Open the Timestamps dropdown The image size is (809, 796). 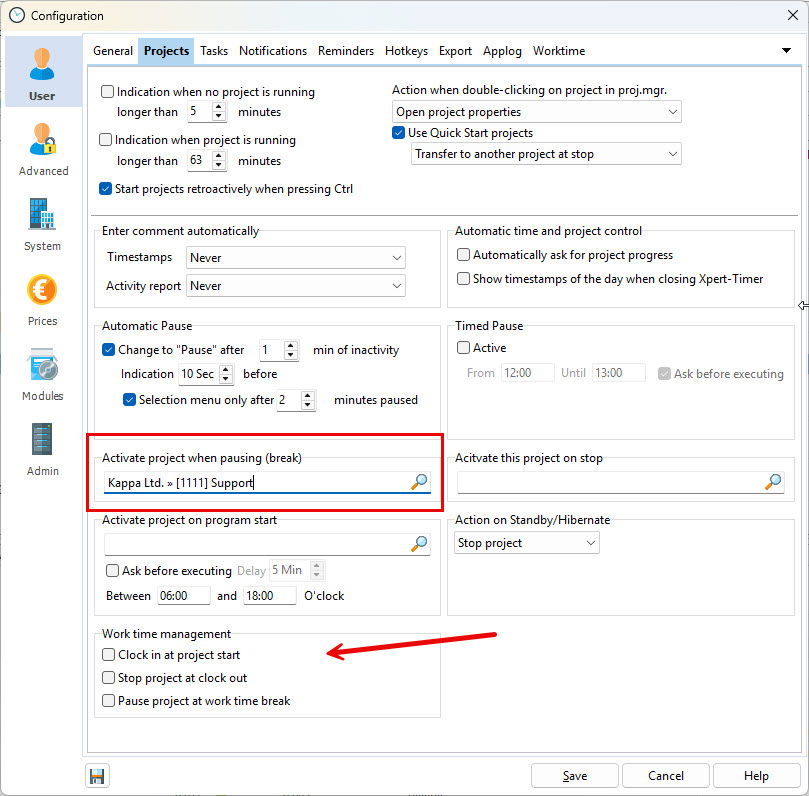click(296, 258)
